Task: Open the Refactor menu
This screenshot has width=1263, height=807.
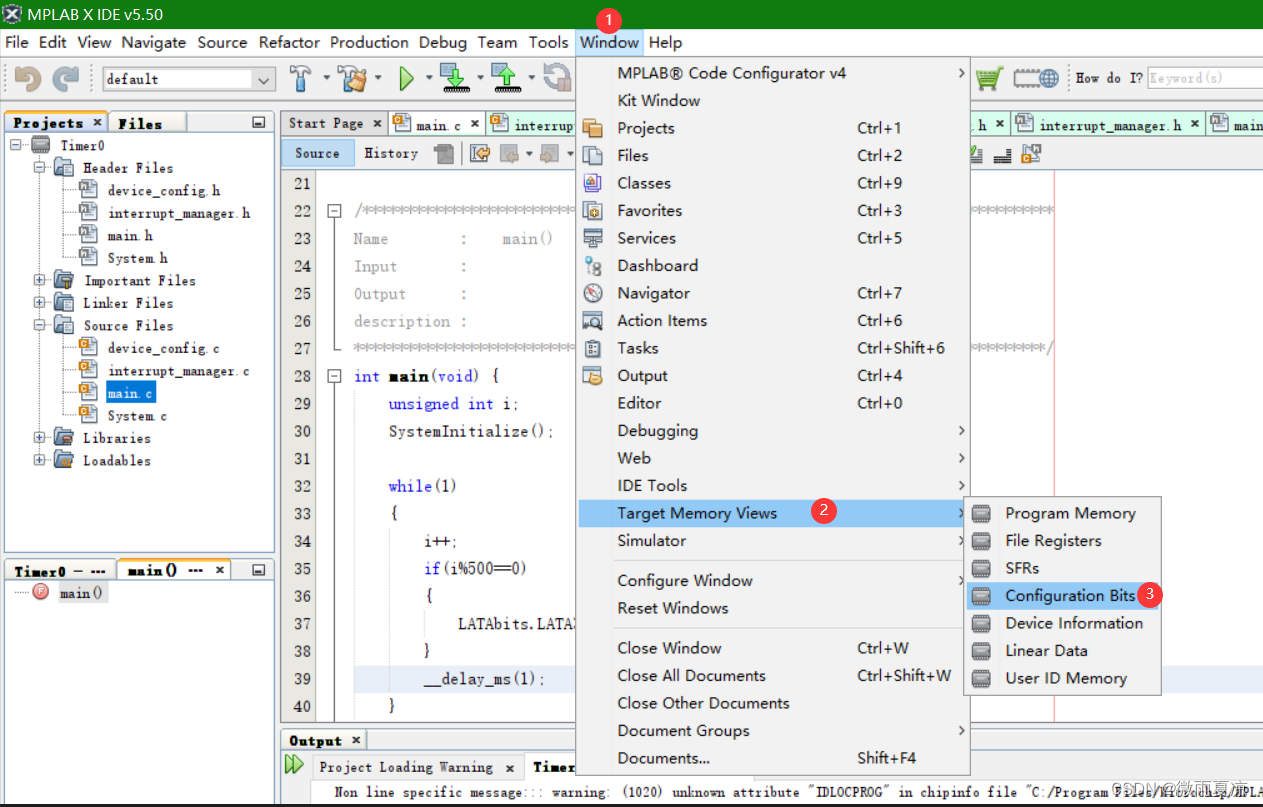Action: (289, 42)
